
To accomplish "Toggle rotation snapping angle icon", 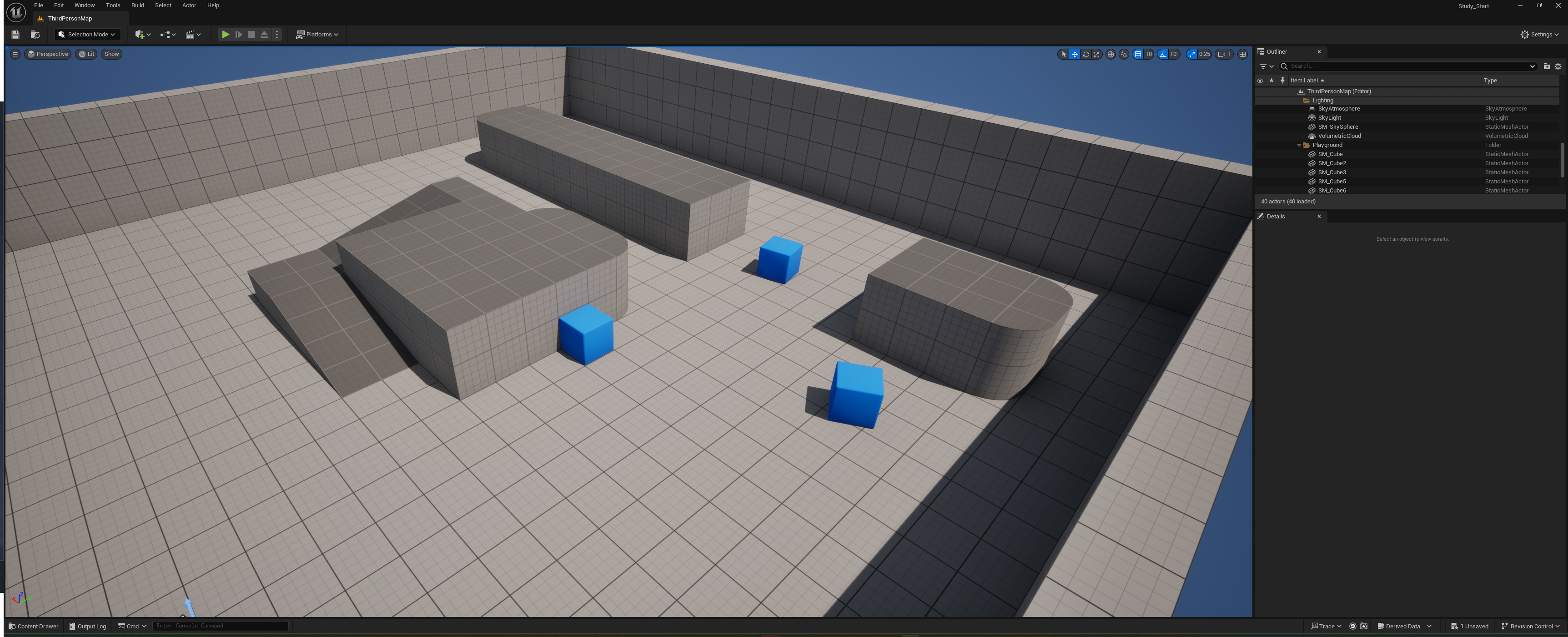I will click(x=1163, y=54).
